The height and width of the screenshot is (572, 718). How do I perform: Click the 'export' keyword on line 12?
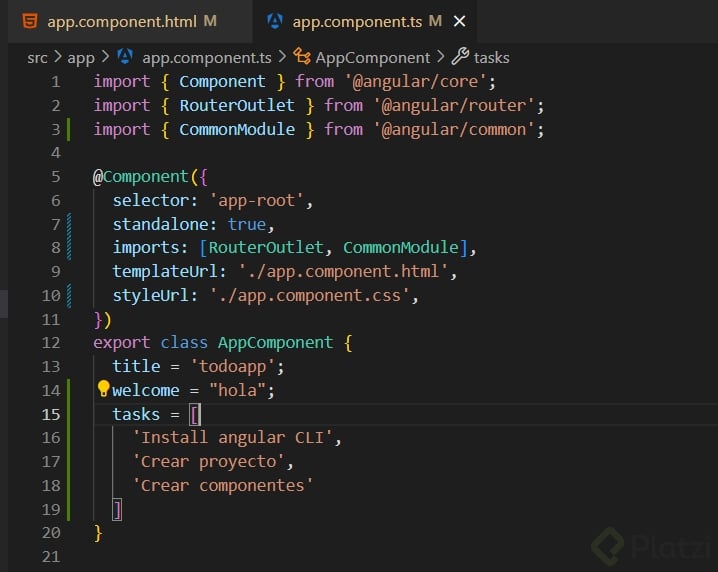[x=121, y=343]
